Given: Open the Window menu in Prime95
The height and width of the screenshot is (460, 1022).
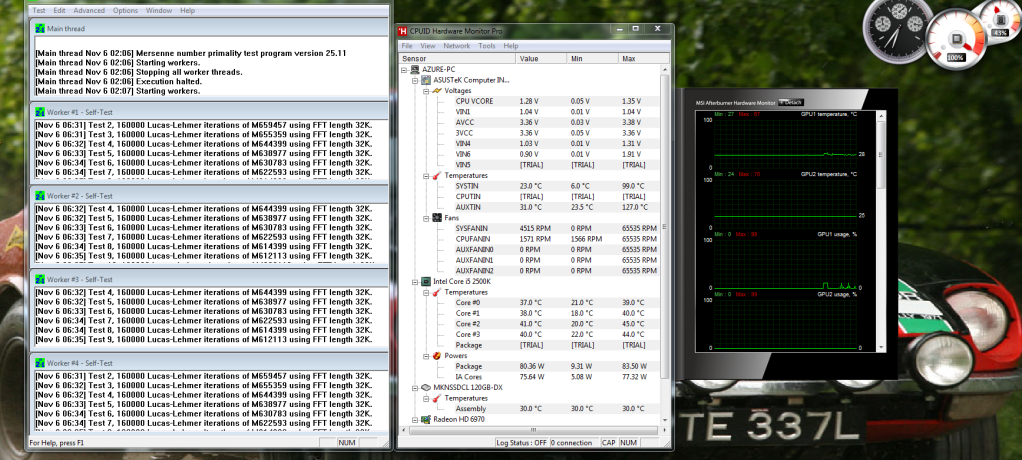Looking at the screenshot, I should click(159, 10).
